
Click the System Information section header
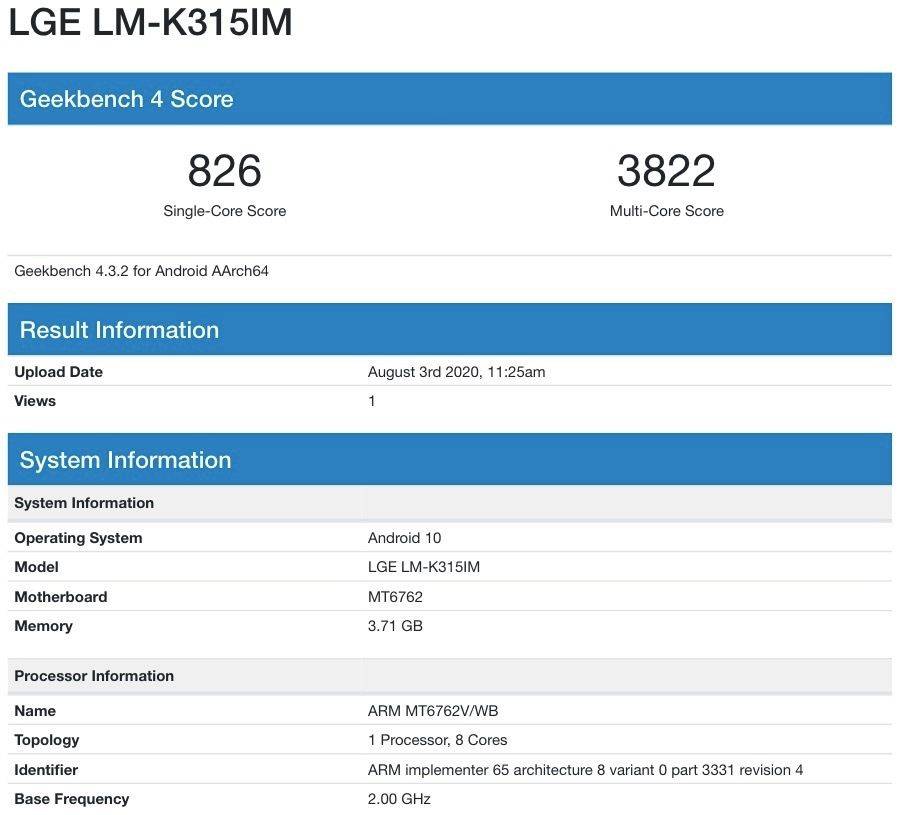pyautogui.click(x=124, y=459)
